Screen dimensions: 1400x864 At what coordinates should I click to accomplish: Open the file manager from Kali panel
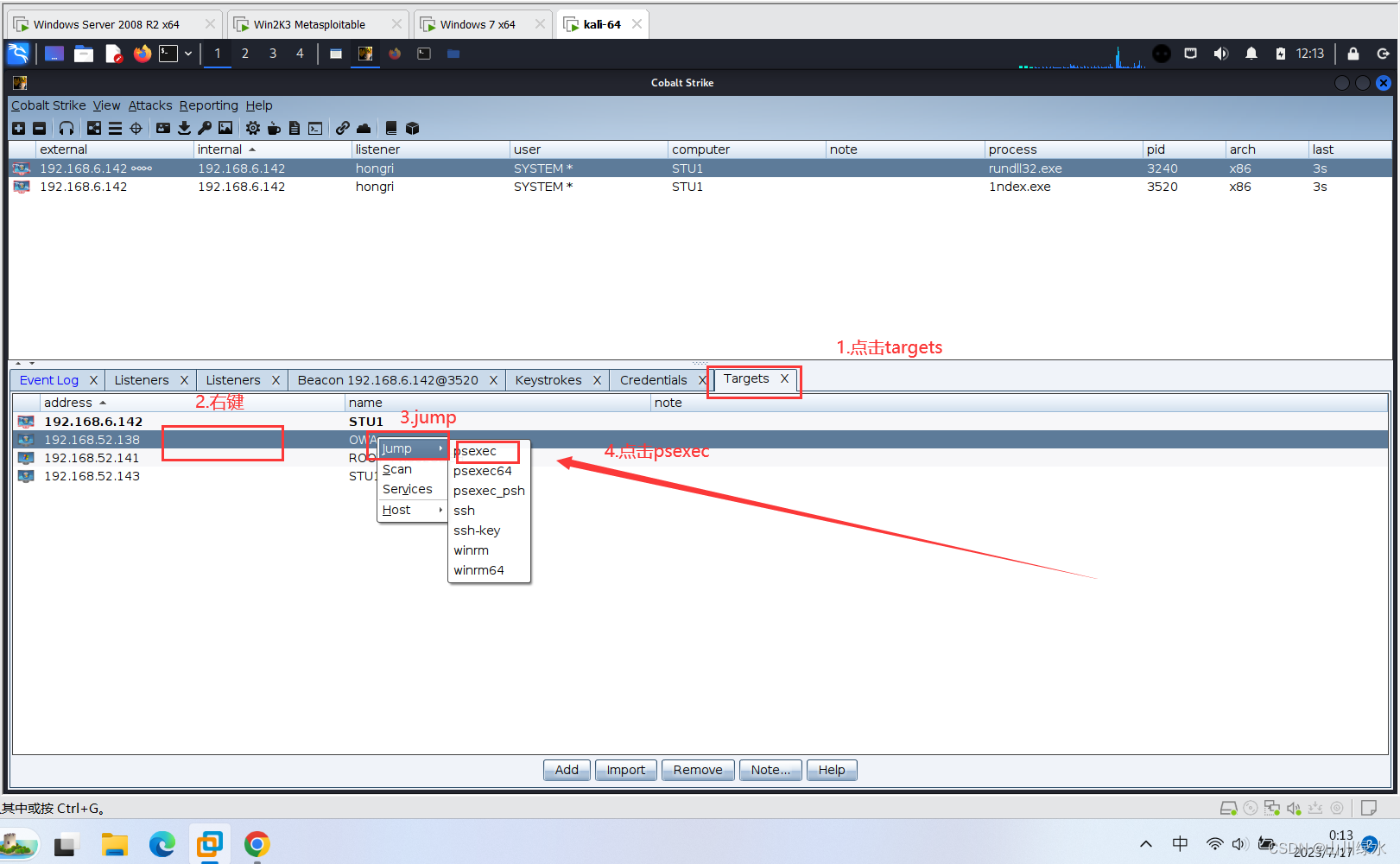pos(84,54)
